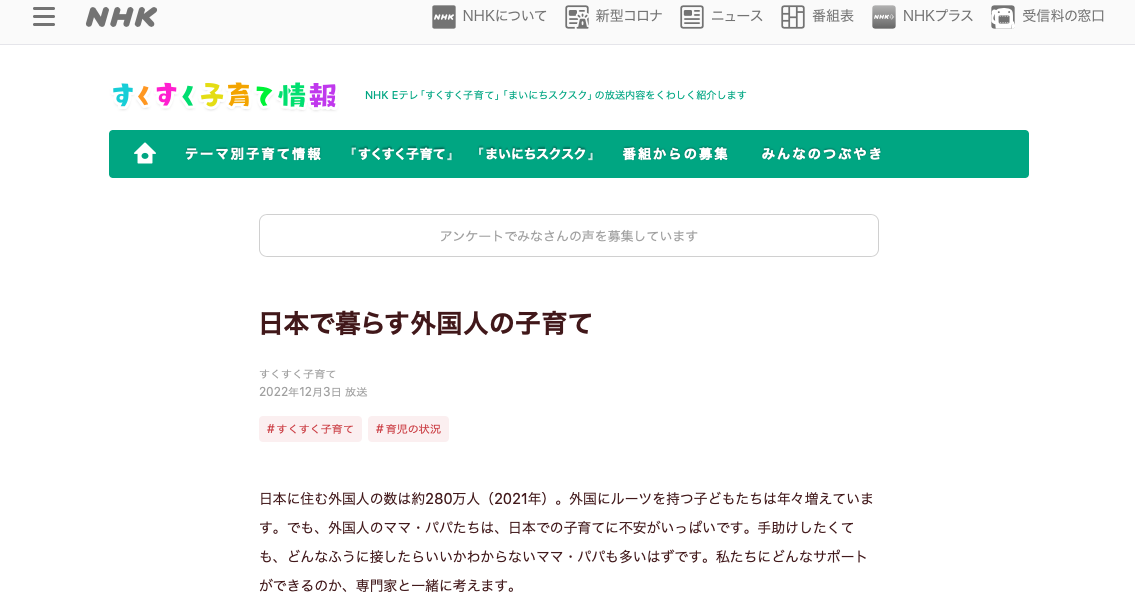Click the 新型コロナ icon
Image resolution: width=1135 pixels, height=610 pixels.
tap(577, 17)
